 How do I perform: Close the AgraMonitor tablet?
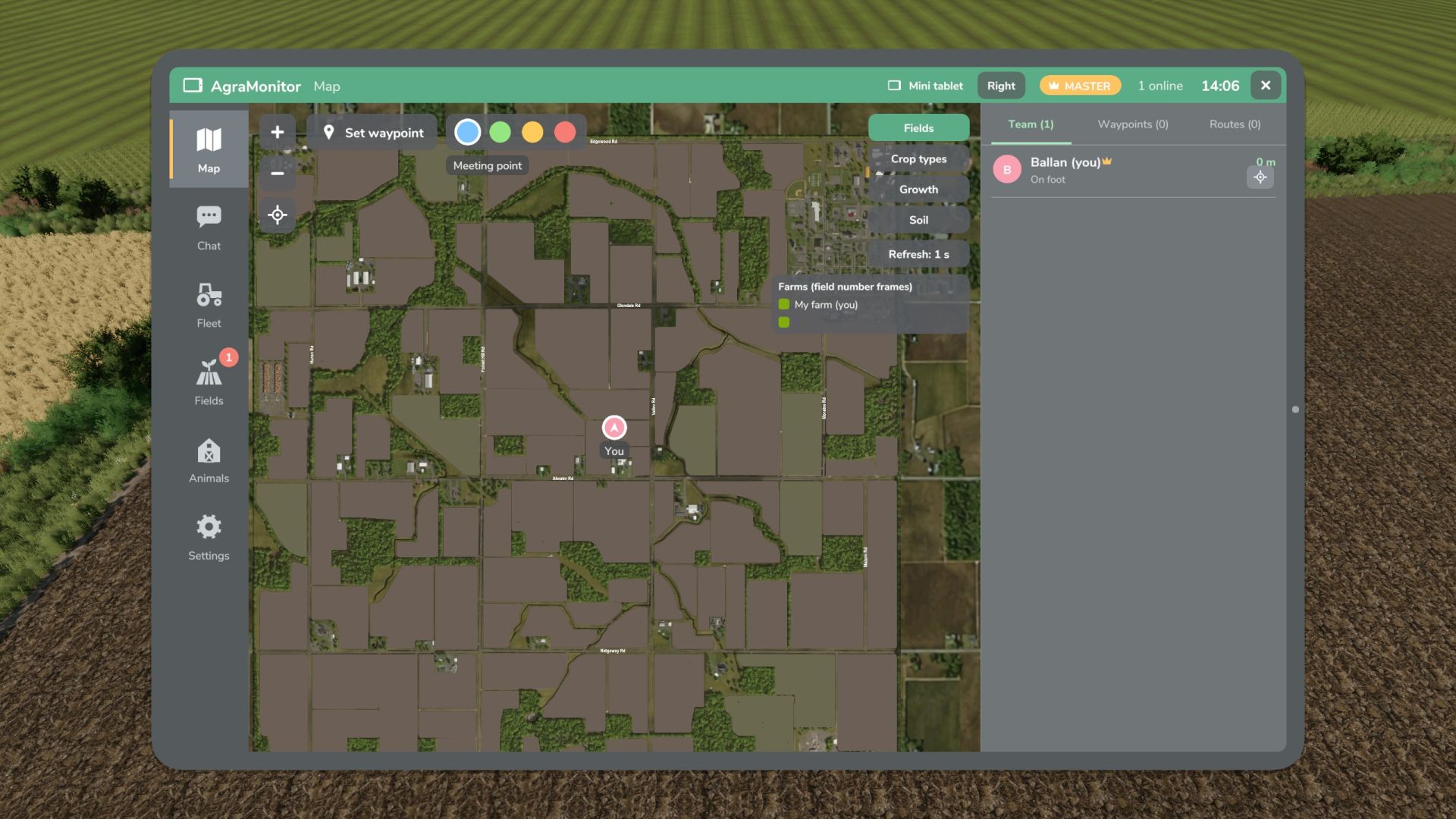tap(1265, 86)
